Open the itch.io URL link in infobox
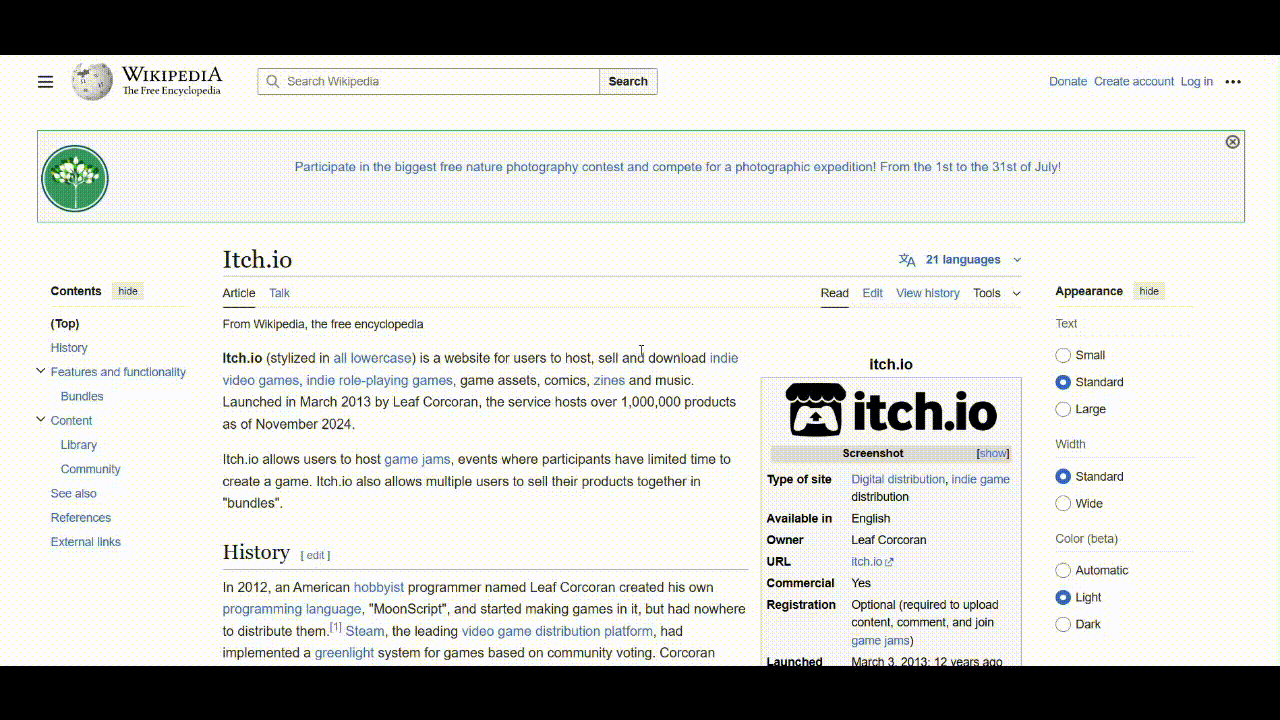The width and height of the screenshot is (1280, 720). pyautogui.click(x=872, y=562)
